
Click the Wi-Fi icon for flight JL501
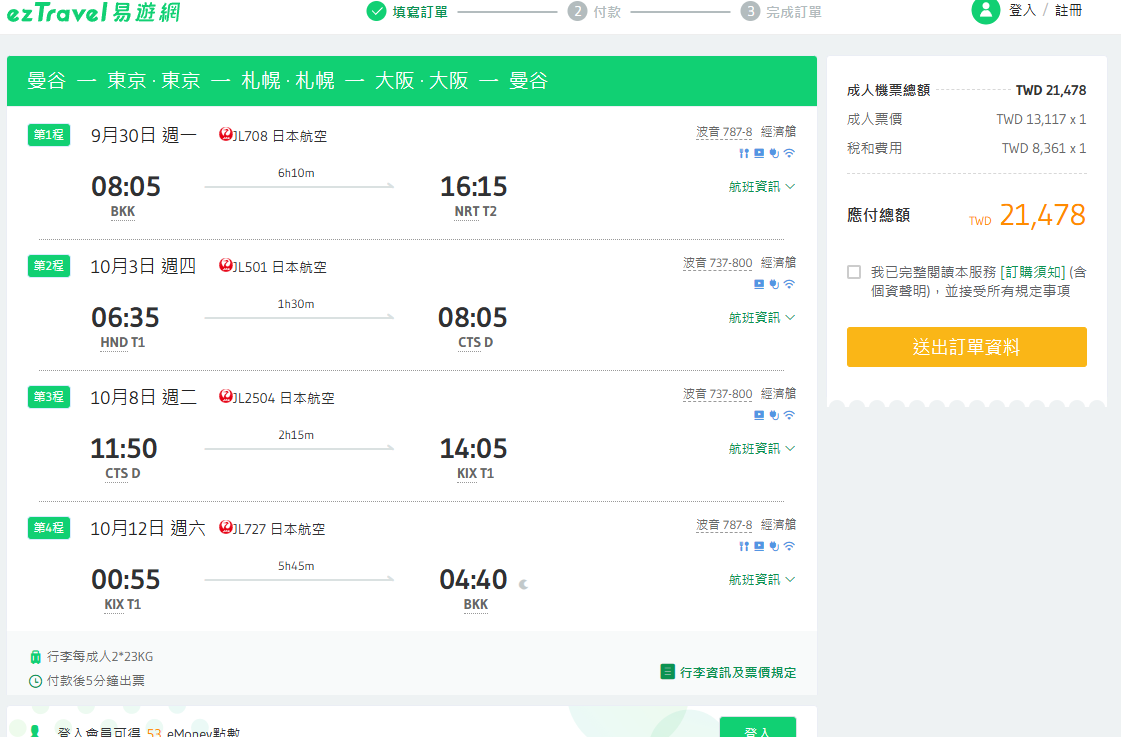coord(789,284)
